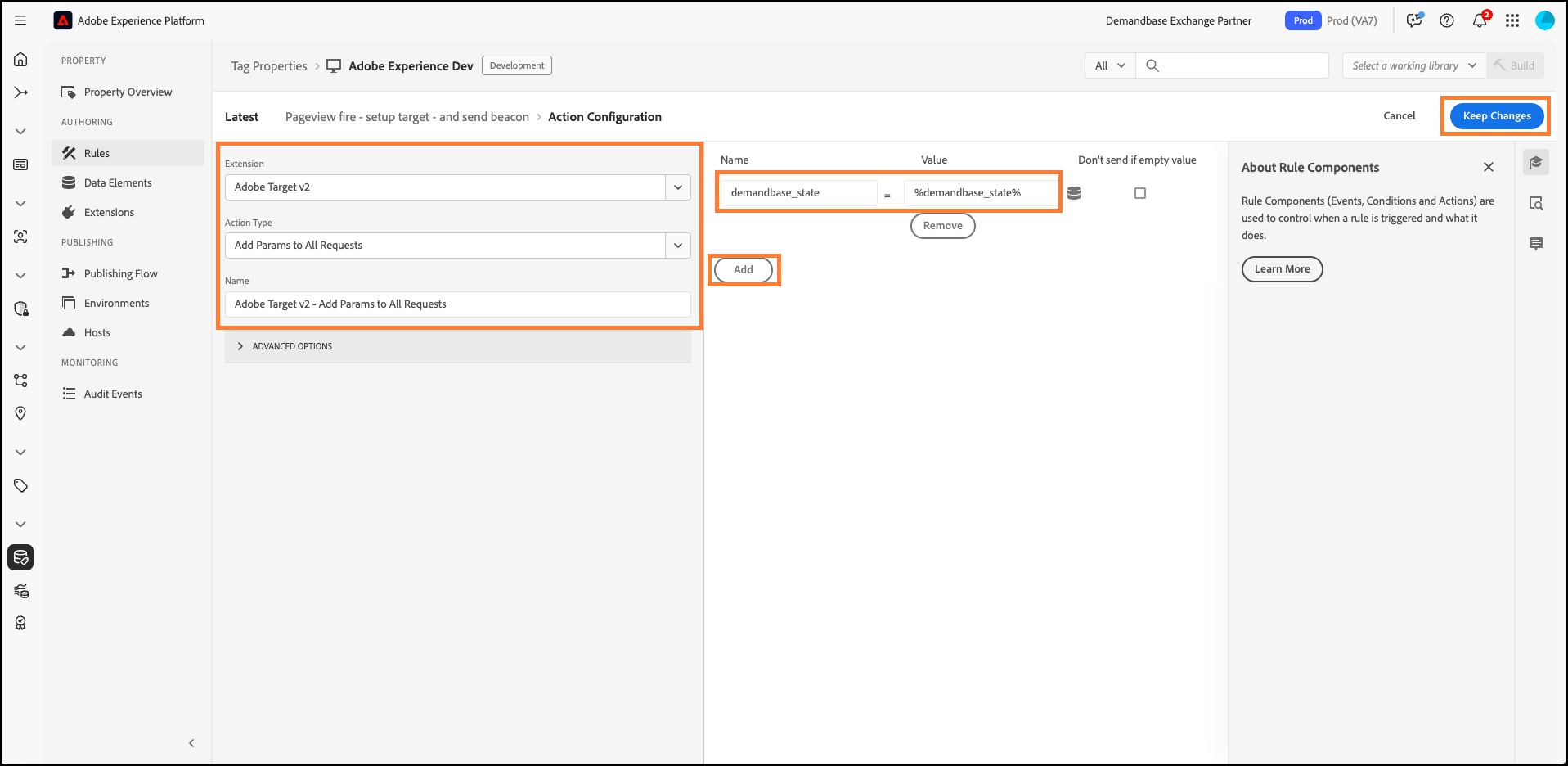The width and height of the screenshot is (1568, 766).
Task: Go to Data Elements in sidebar
Action: 118,182
